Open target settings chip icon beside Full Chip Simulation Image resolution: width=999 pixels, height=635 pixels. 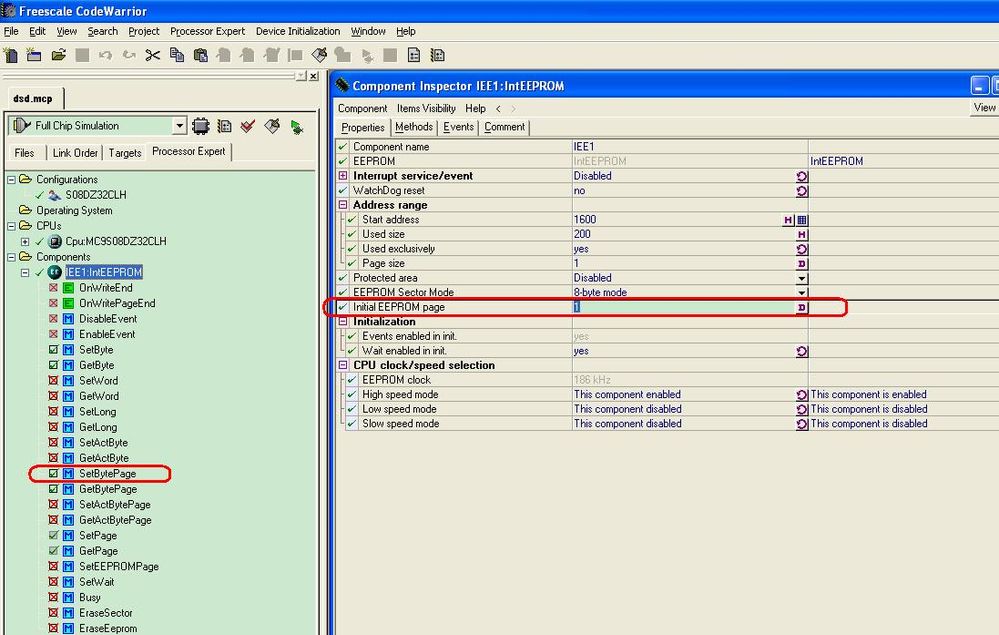[x=201, y=126]
